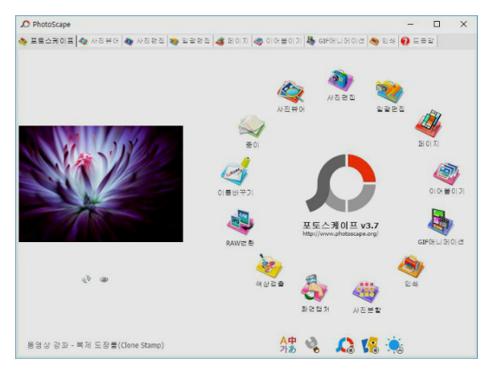The image size is (493, 374).
Task: Switch to the 이어붙이기 tab
Action: (x=278, y=41)
